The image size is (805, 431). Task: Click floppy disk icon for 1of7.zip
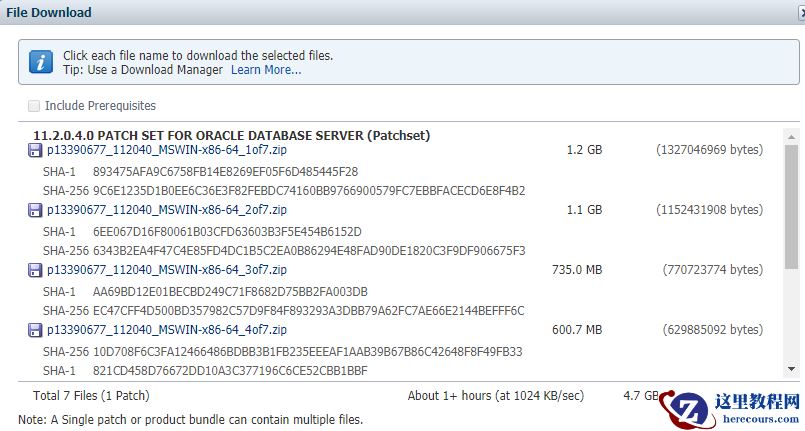[x=35, y=150]
